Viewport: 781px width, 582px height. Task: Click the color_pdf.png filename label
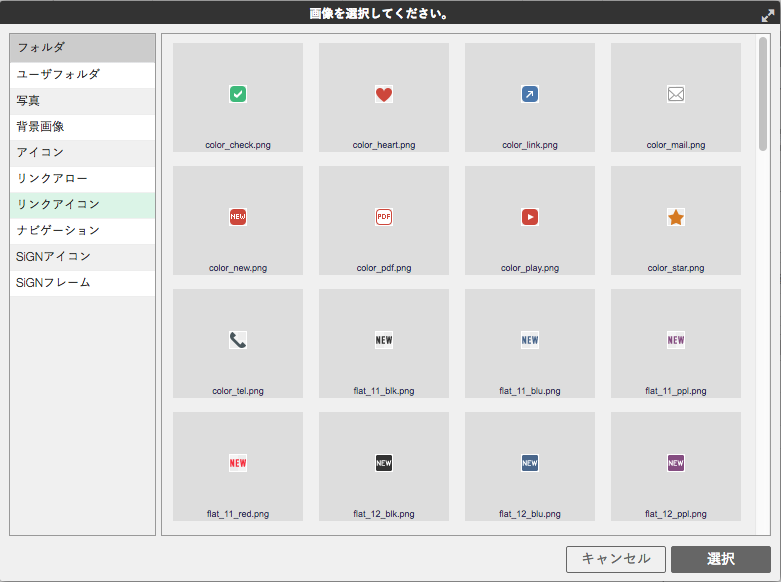[384, 268]
